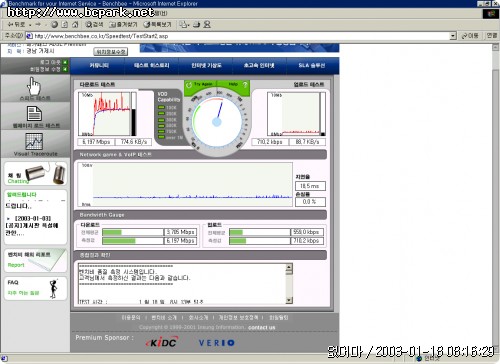The image size is (500, 364).
Task: Open the high-speed internet nav tab
Action: (x=259, y=66)
